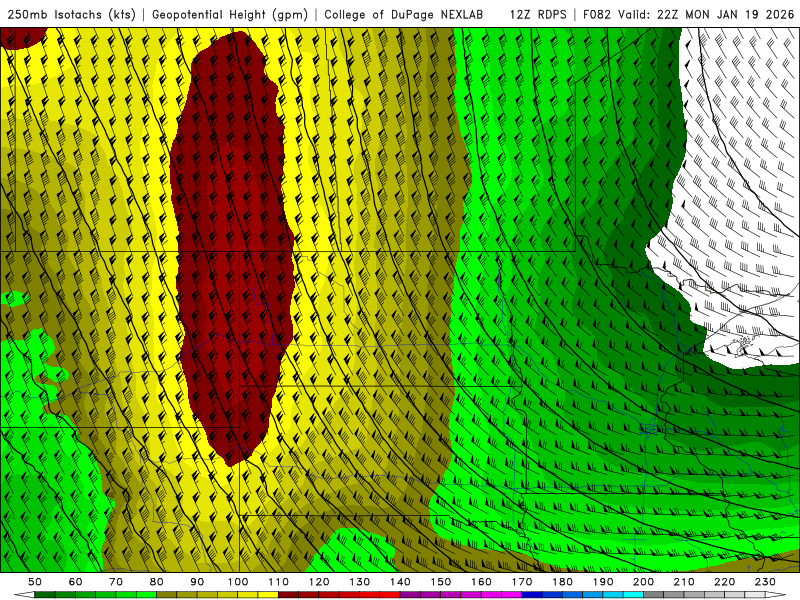Click the cyan swatch just before 200
The width and height of the screenshot is (800, 600).
point(634,595)
